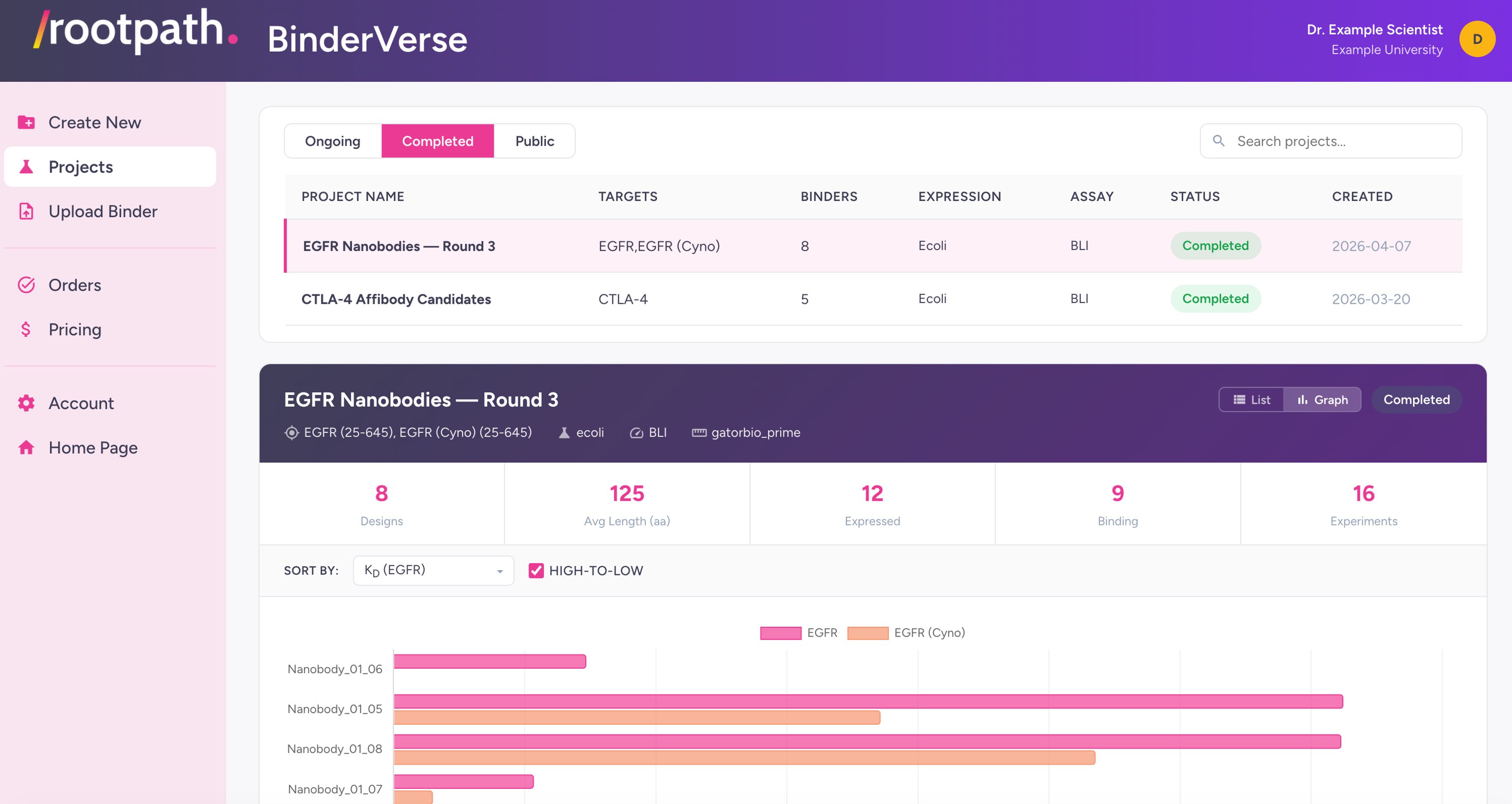Click the Projects flask icon

point(26,167)
